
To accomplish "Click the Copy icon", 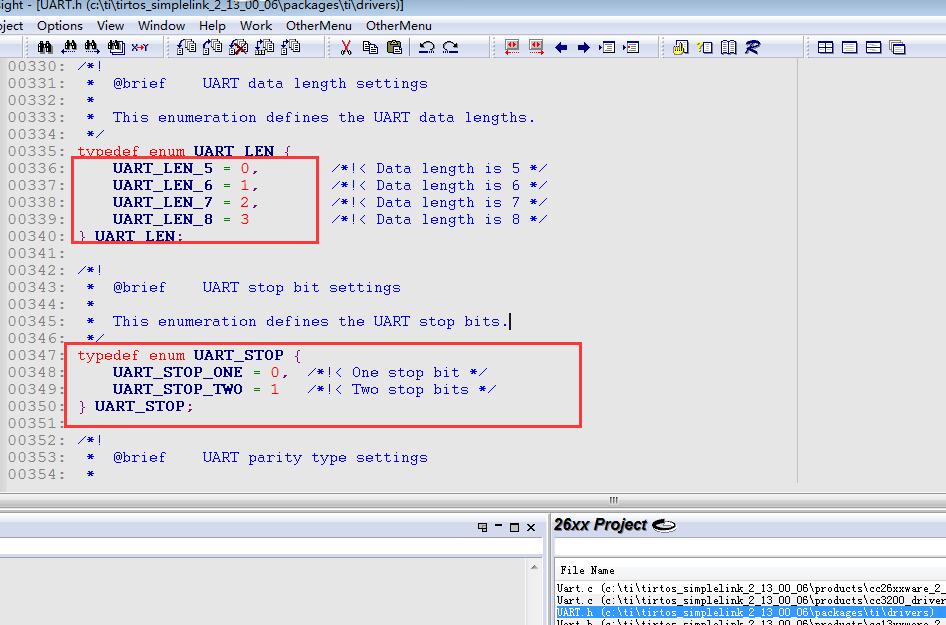I will tap(370, 47).
